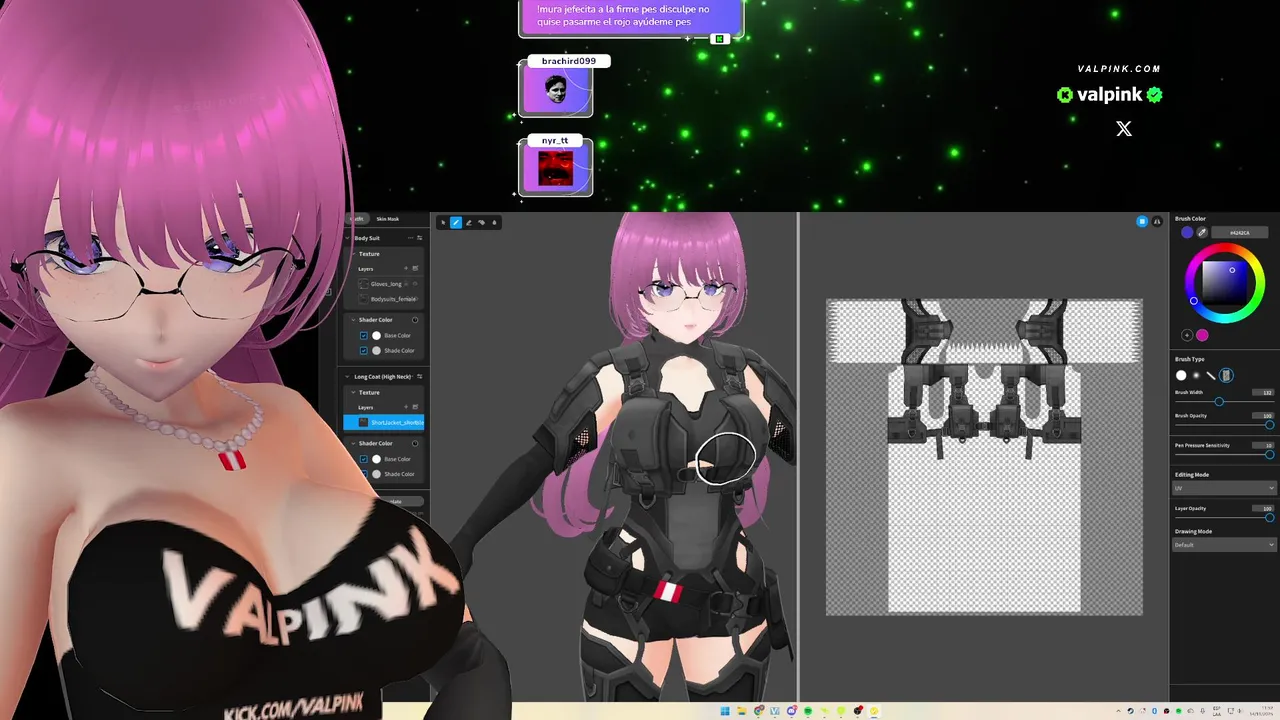The width and height of the screenshot is (1280, 720).
Task: Click the mirror symmetry icon near Brush Color
Action: [1157, 221]
